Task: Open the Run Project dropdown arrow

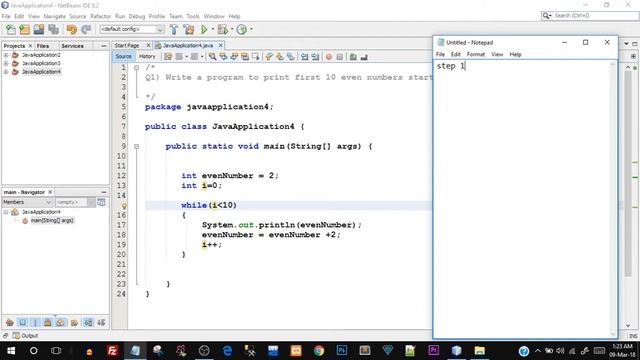Action: click(x=212, y=29)
